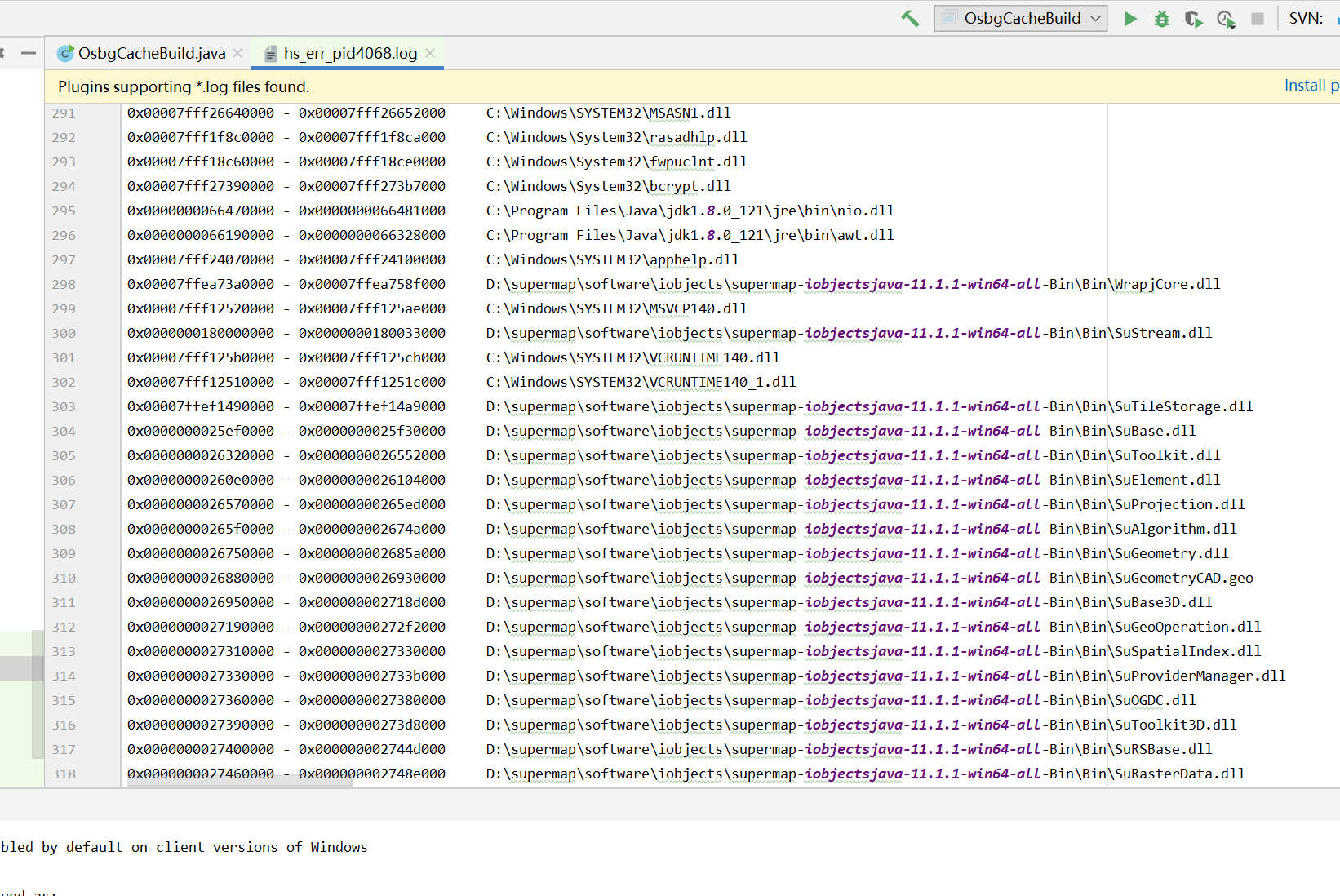Viewport: 1340px width, 896px height.
Task: Click the SuAlgorithm.dll path entry
Action: (861, 529)
